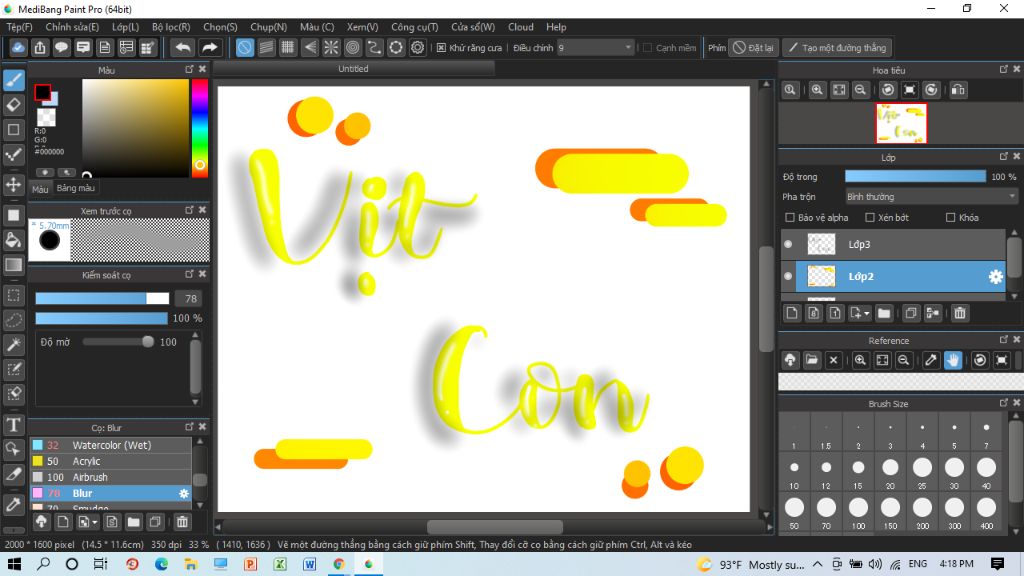Enable the crisscross grid snap
This screenshot has width=1024, height=576.
[287, 48]
